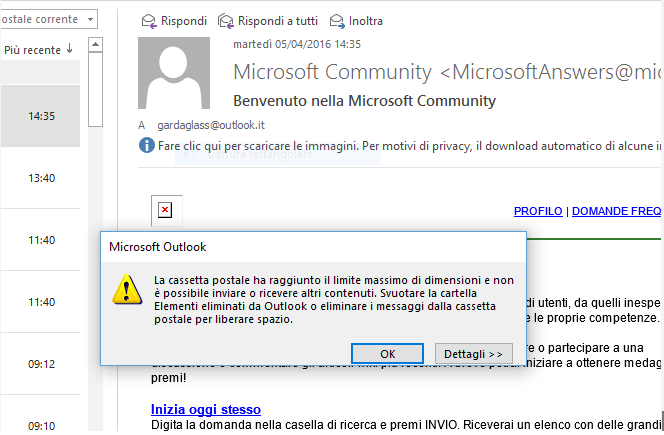Click the Inoltra button label

click(366, 21)
